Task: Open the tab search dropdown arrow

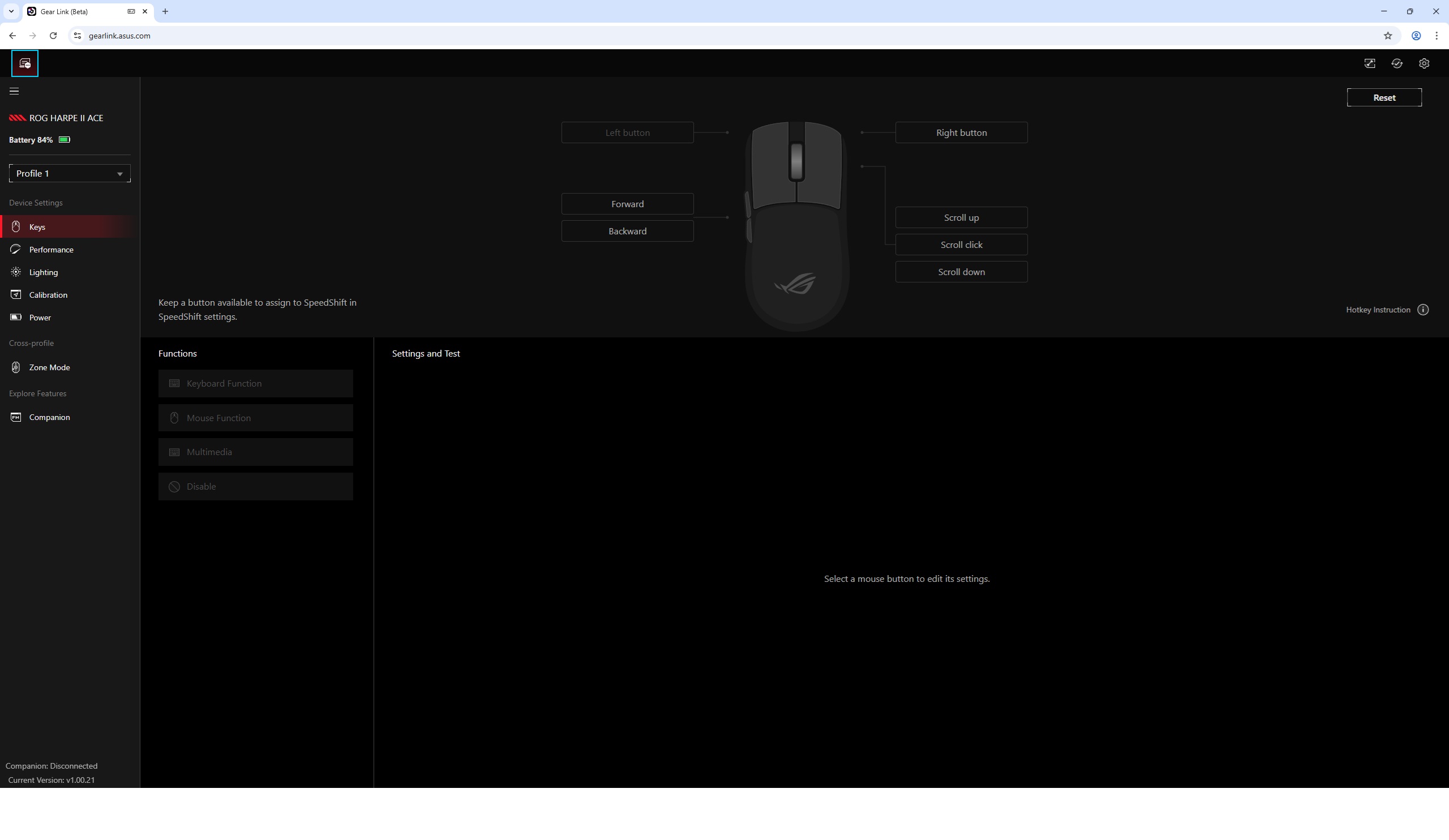Action: [x=11, y=11]
